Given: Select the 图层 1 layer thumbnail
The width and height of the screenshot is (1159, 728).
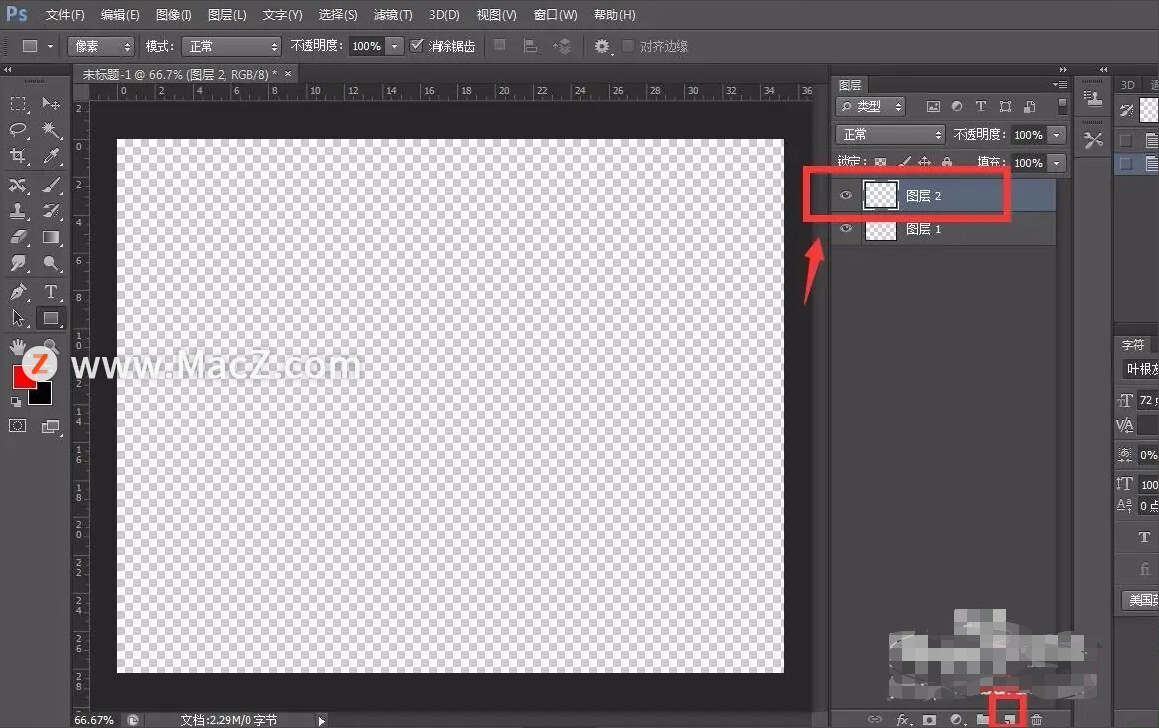Looking at the screenshot, I should [880, 229].
